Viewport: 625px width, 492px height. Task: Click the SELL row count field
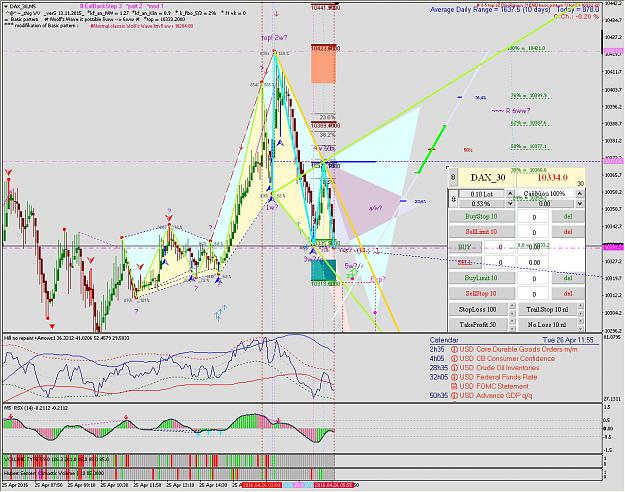pos(500,263)
